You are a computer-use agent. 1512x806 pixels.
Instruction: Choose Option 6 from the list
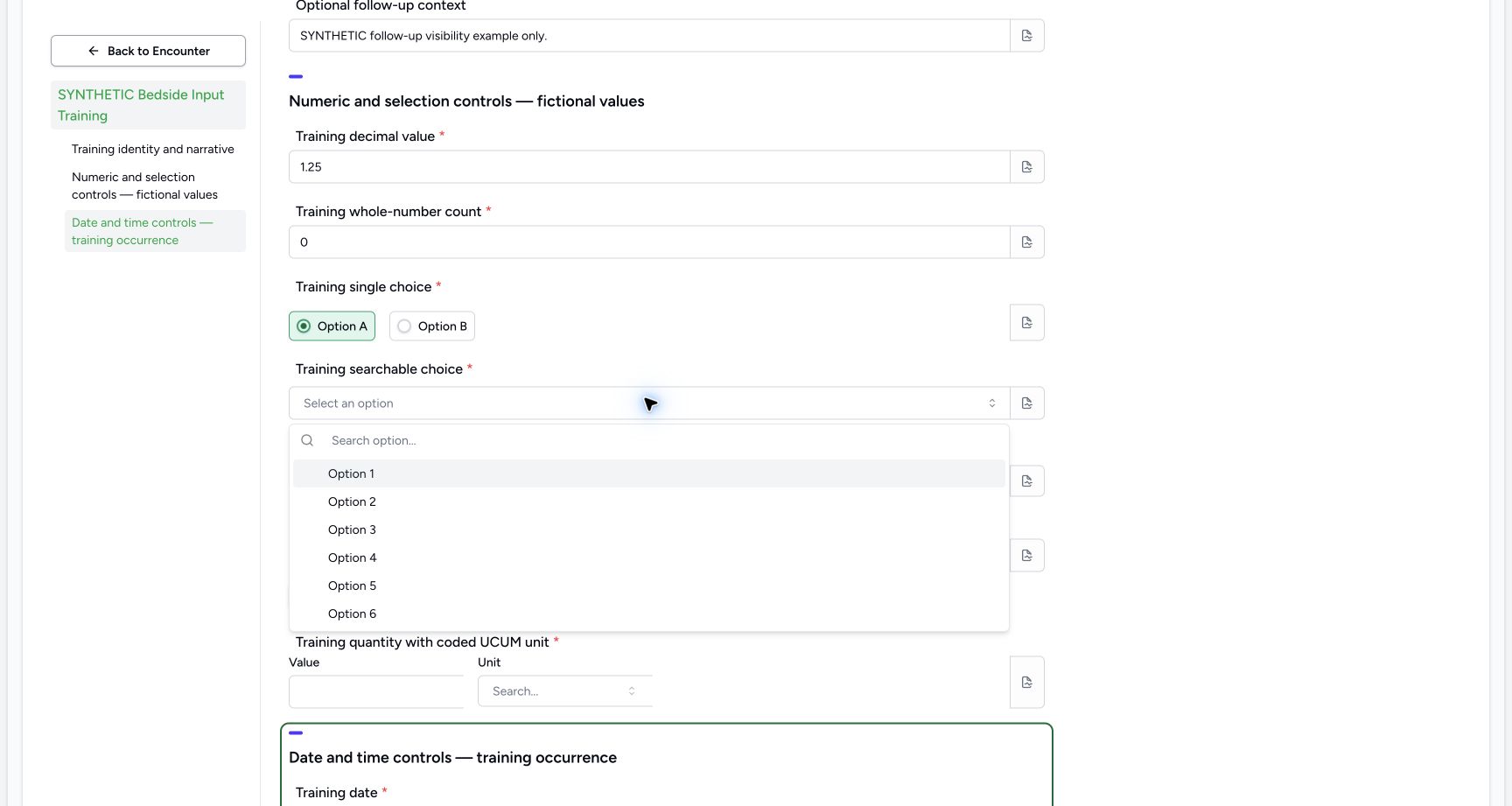click(x=649, y=613)
